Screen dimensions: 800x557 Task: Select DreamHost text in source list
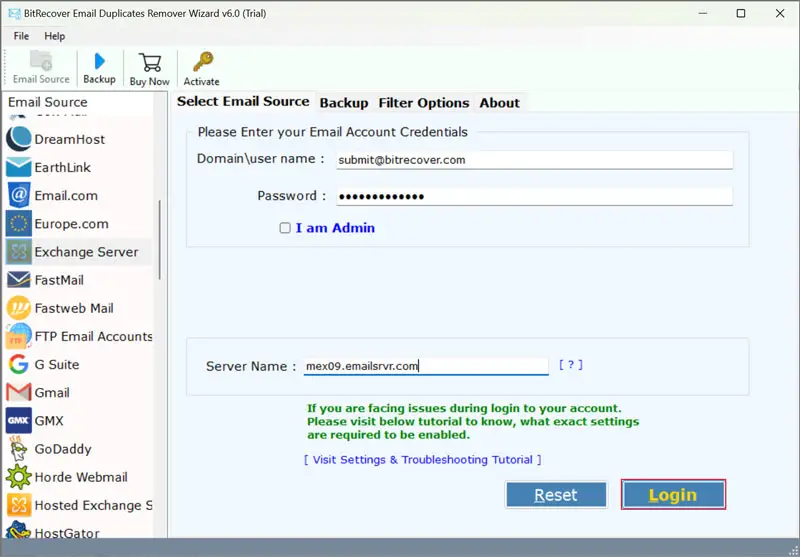tap(70, 139)
